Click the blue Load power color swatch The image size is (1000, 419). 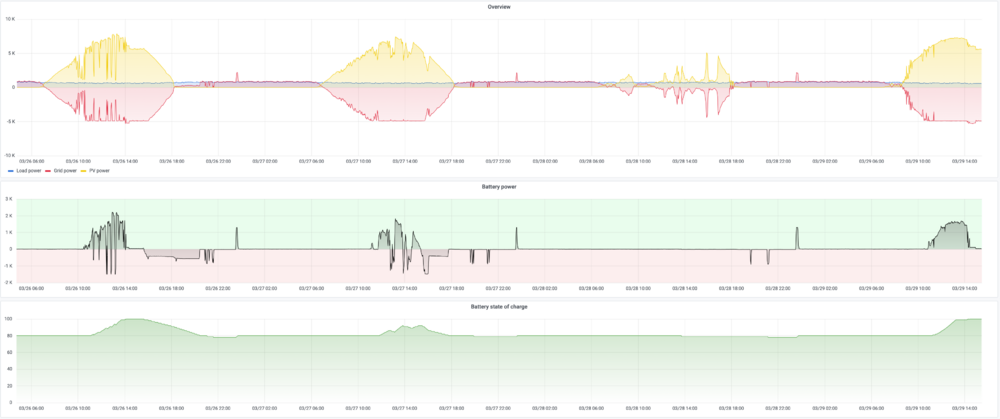click(11, 171)
